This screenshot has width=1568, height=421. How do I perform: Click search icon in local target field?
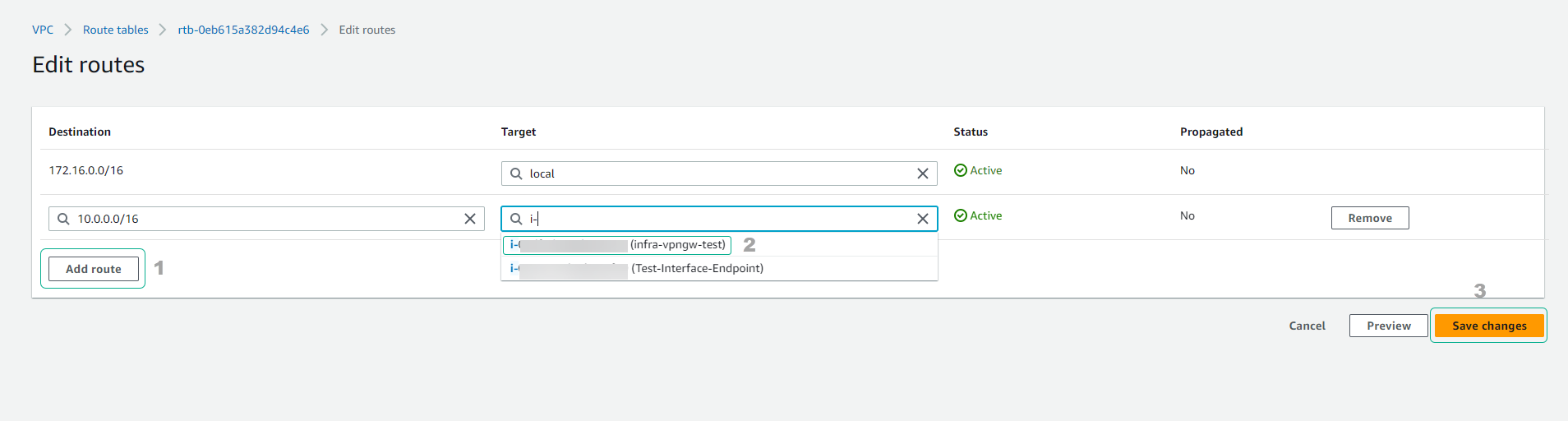click(x=516, y=173)
